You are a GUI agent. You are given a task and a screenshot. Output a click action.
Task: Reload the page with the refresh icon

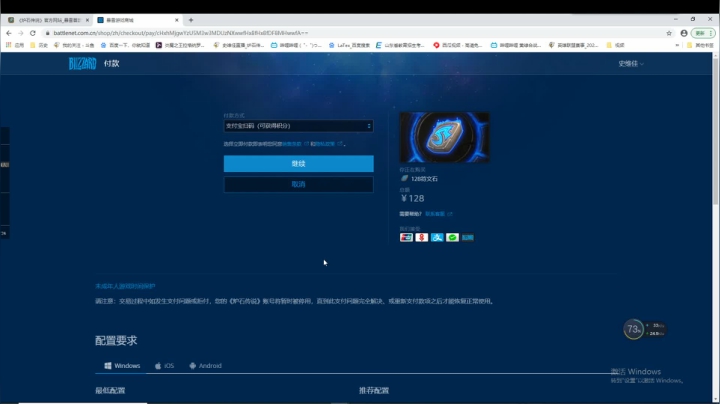(x=33, y=33)
